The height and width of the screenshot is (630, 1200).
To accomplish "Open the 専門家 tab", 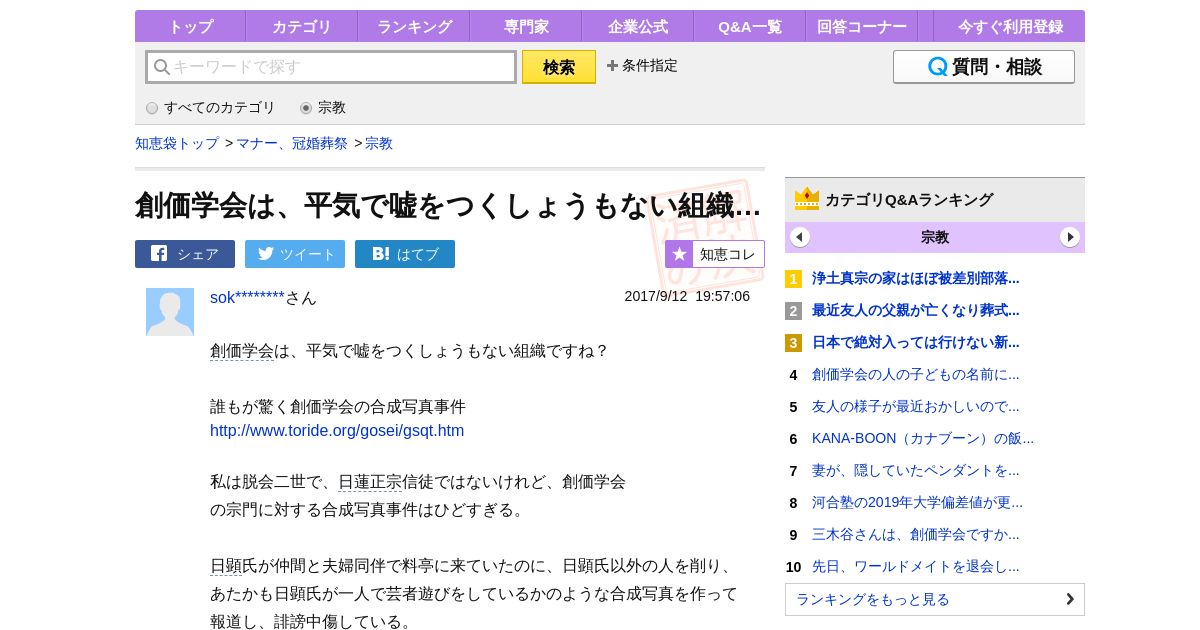I will [x=525, y=27].
